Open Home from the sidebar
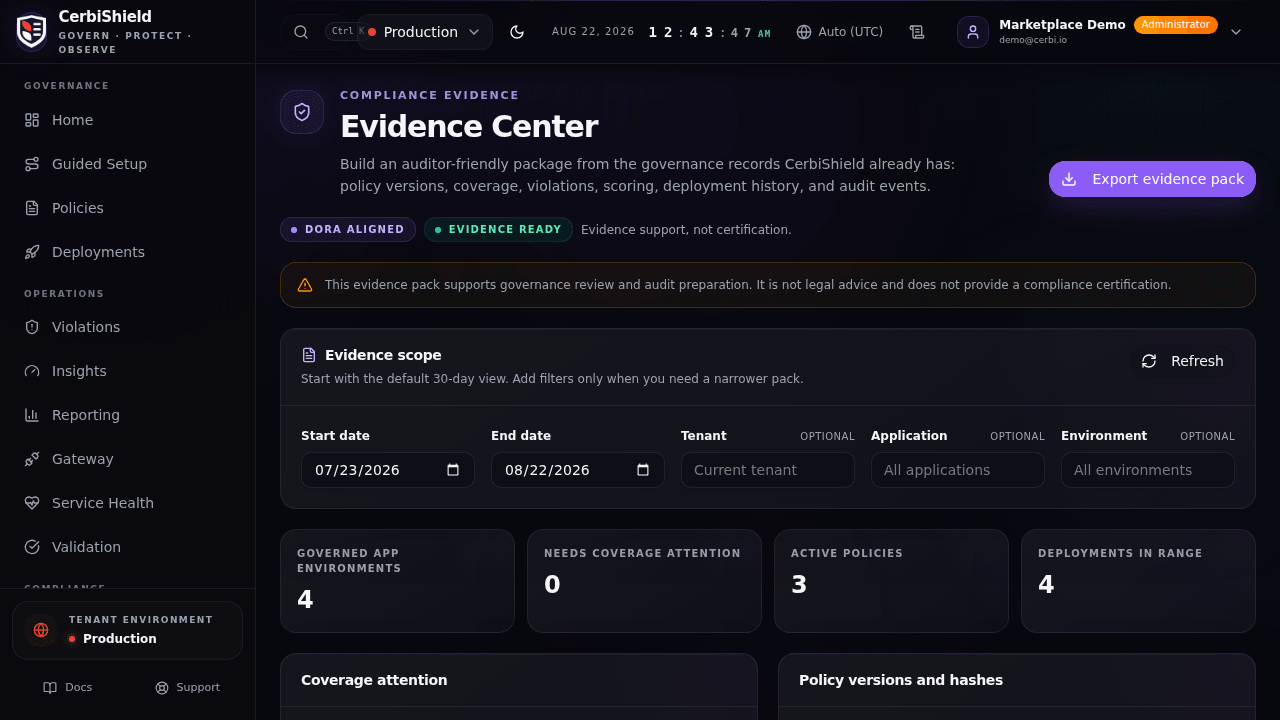 (x=128, y=120)
